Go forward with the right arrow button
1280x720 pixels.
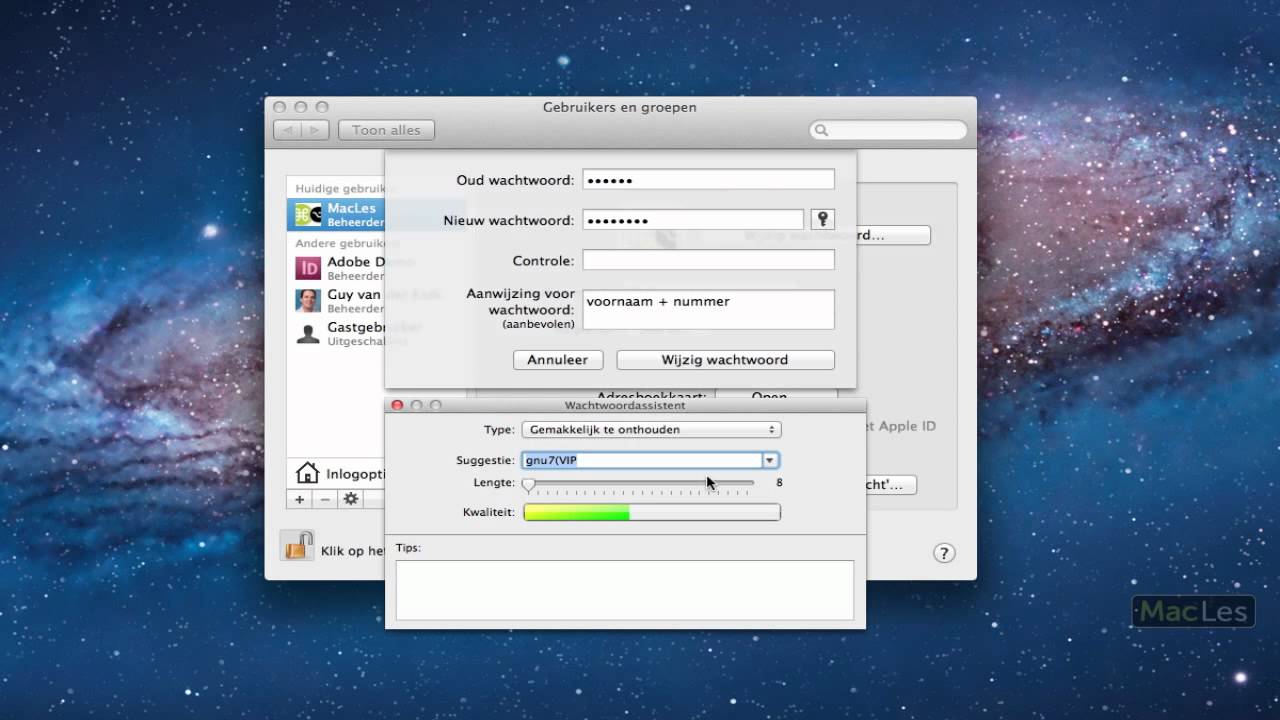[315, 130]
